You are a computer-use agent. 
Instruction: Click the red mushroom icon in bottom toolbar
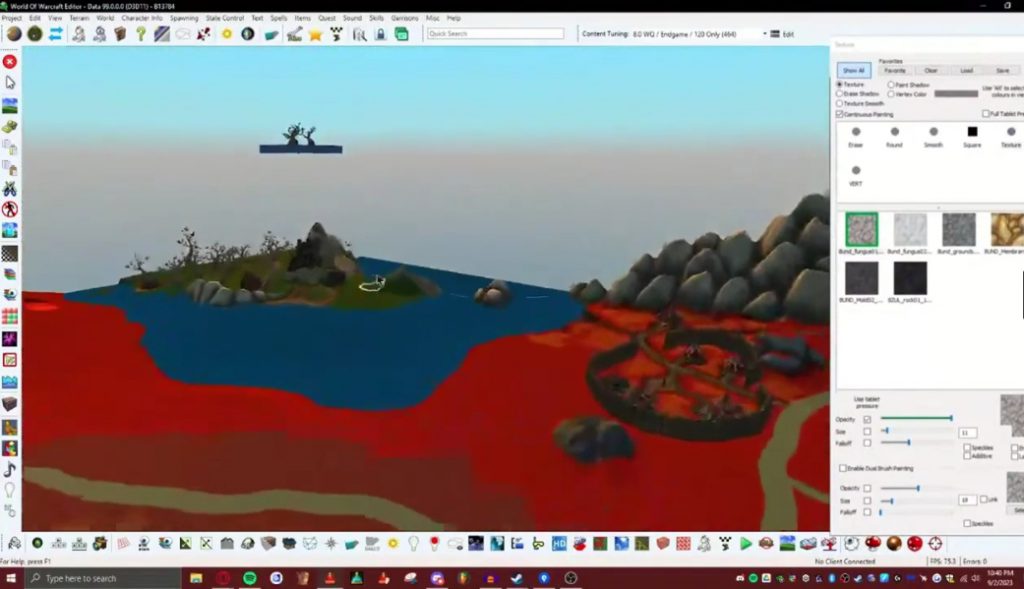[x=872, y=543]
